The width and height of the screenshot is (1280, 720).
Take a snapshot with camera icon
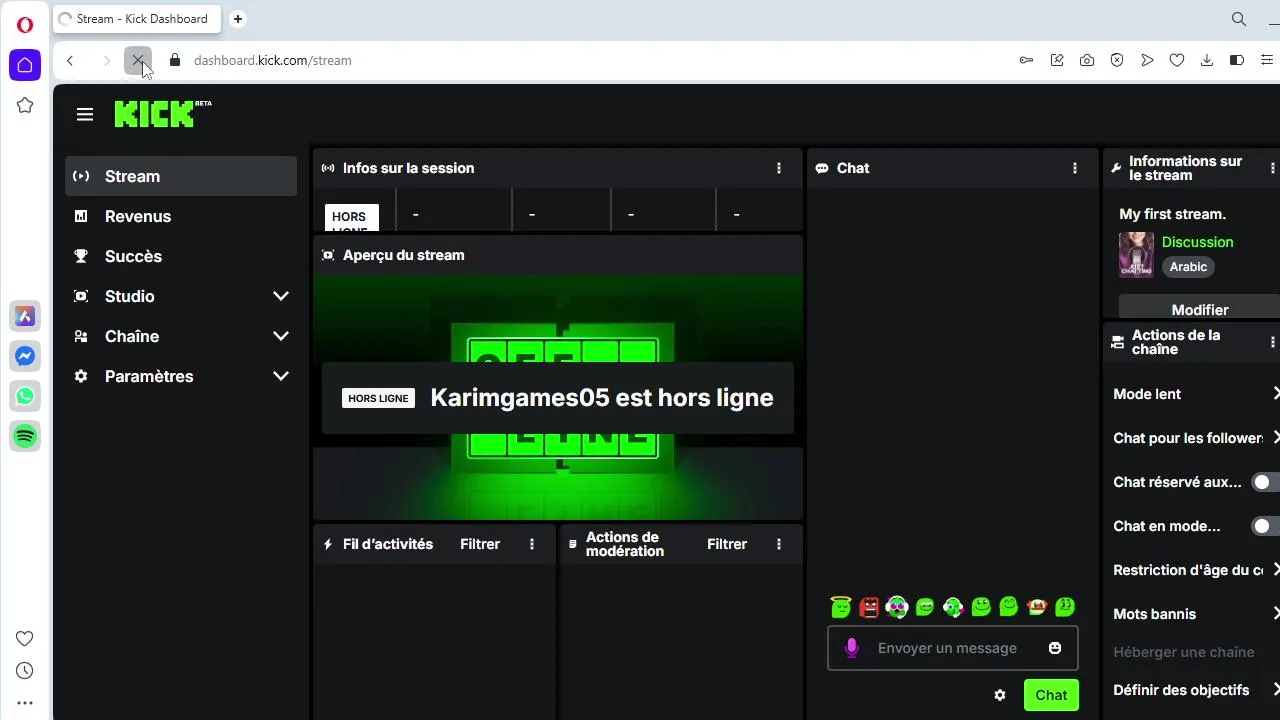pos(1087,60)
